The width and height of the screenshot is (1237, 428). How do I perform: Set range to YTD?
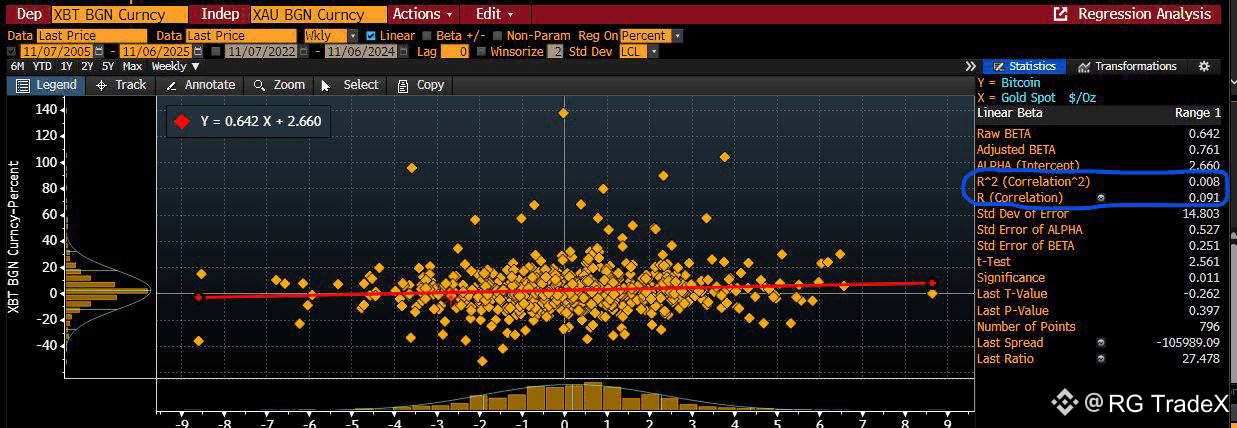[x=42, y=66]
